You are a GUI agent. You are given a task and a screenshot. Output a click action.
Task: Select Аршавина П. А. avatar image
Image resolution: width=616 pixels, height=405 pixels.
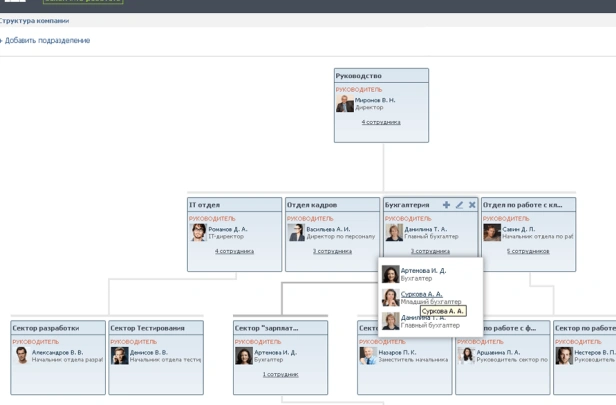[466, 356]
